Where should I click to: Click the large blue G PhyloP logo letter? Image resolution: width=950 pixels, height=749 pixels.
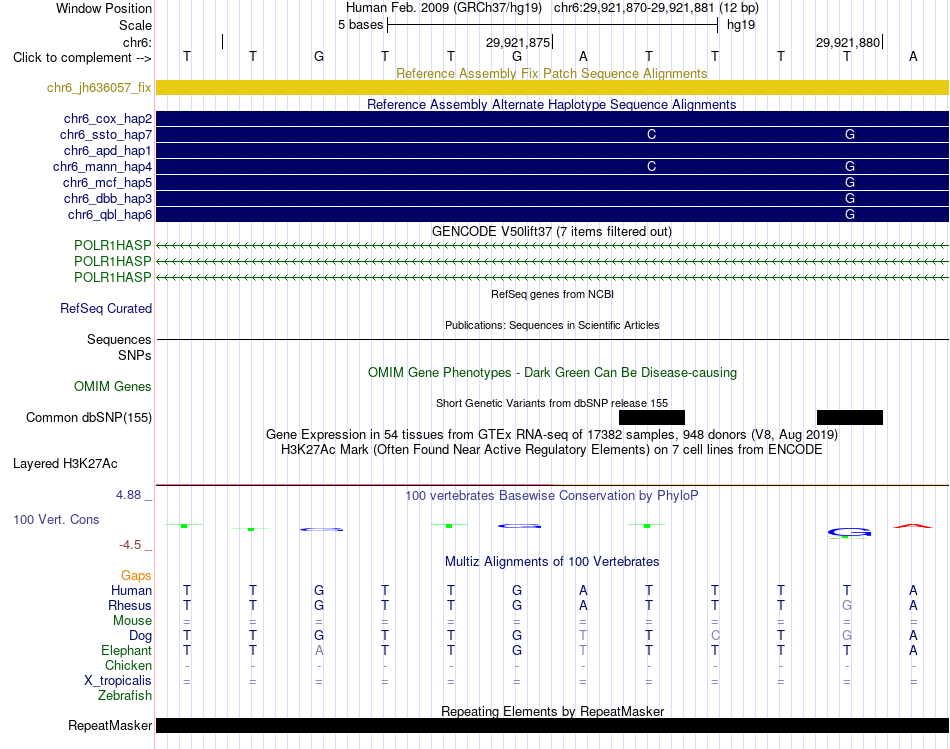pyautogui.click(x=849, y=533)
